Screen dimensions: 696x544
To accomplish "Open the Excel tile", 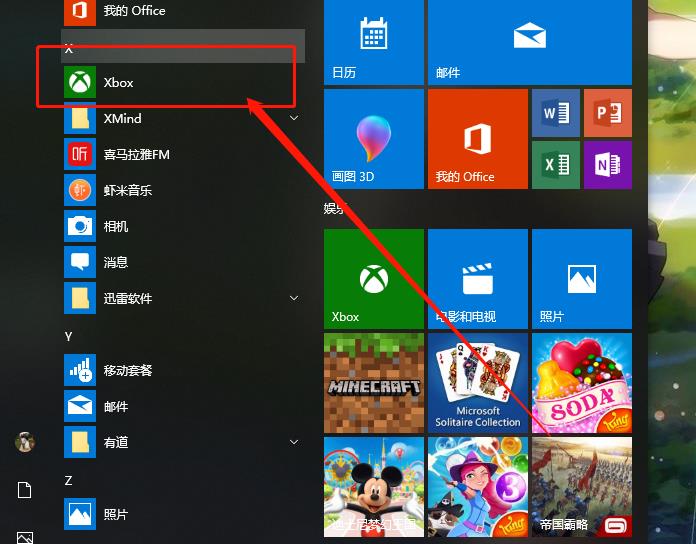I will pos(556,164).
